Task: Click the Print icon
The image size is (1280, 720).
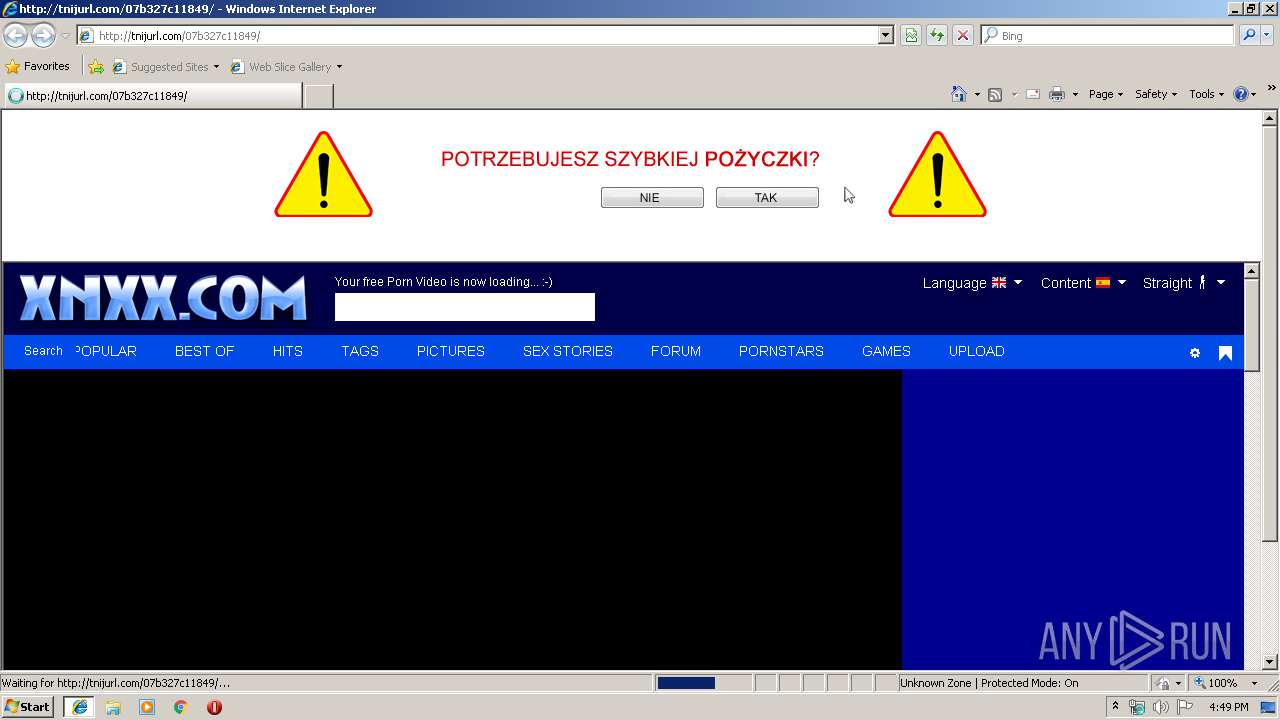Action: (1057, 94)
